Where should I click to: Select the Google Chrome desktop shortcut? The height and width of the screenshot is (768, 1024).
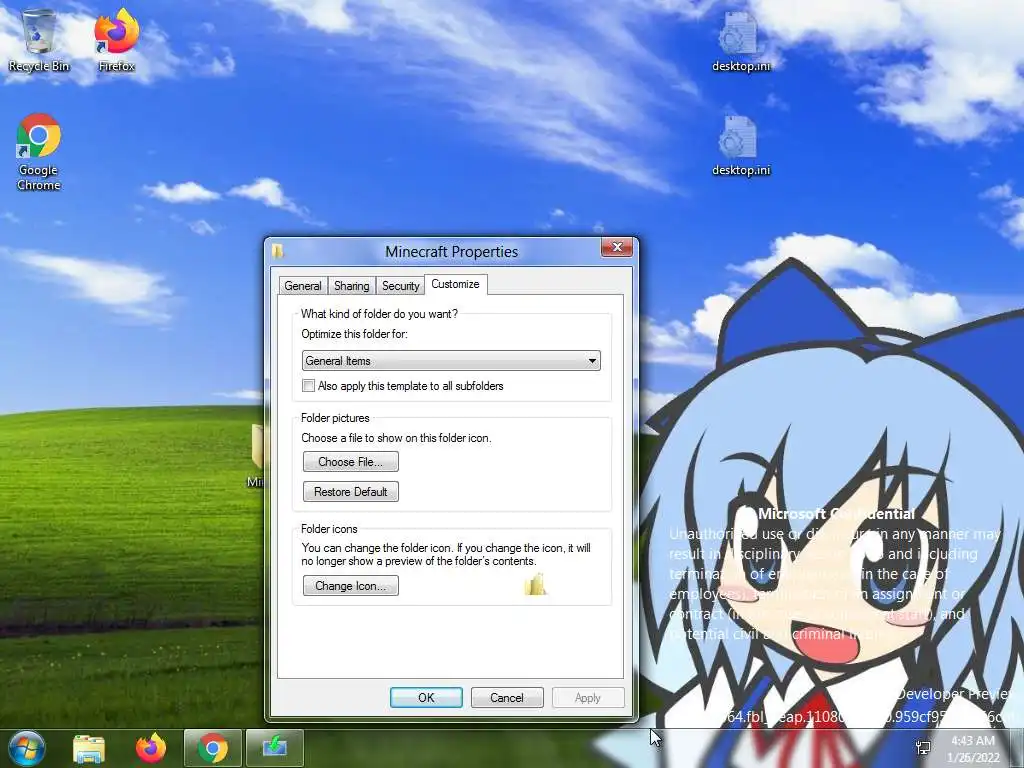(x=39, y=152)
